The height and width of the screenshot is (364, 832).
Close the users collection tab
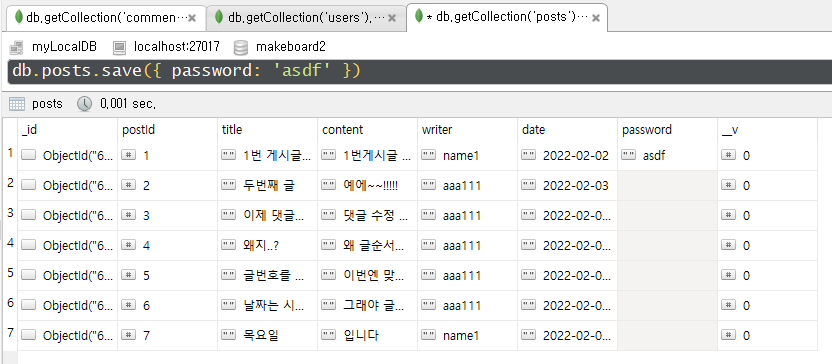[392, 18]
